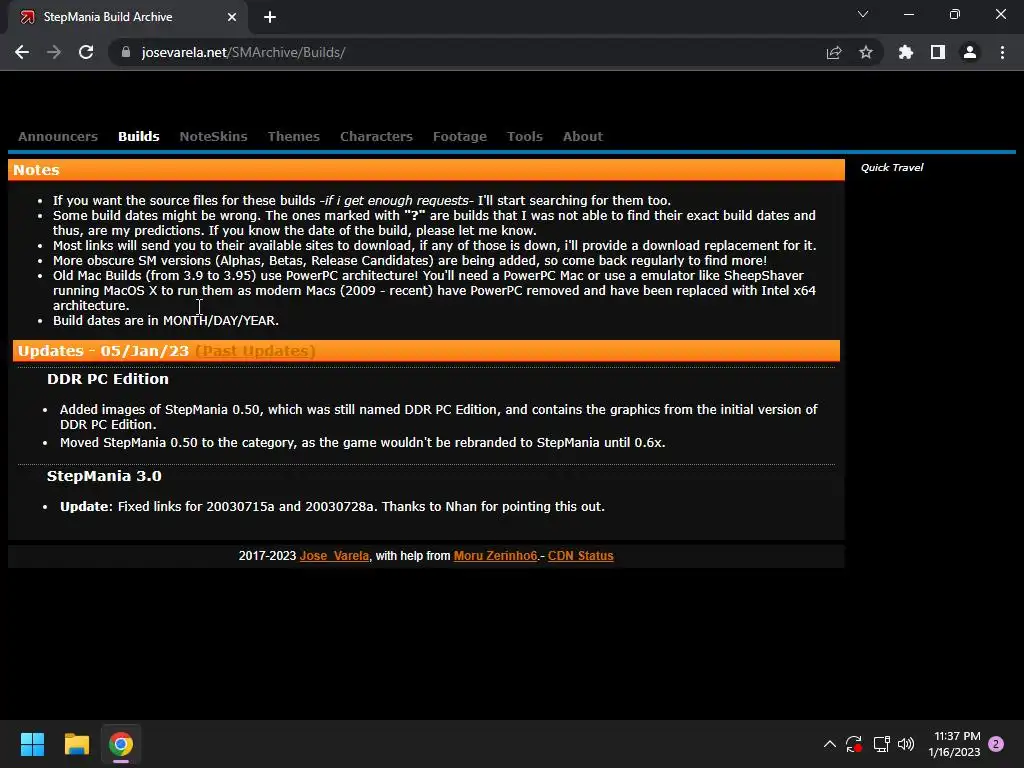Open File Explorer from the taskbar
Image resolution: width=1024 pixels, height=768 pixels.
point(76,744)
